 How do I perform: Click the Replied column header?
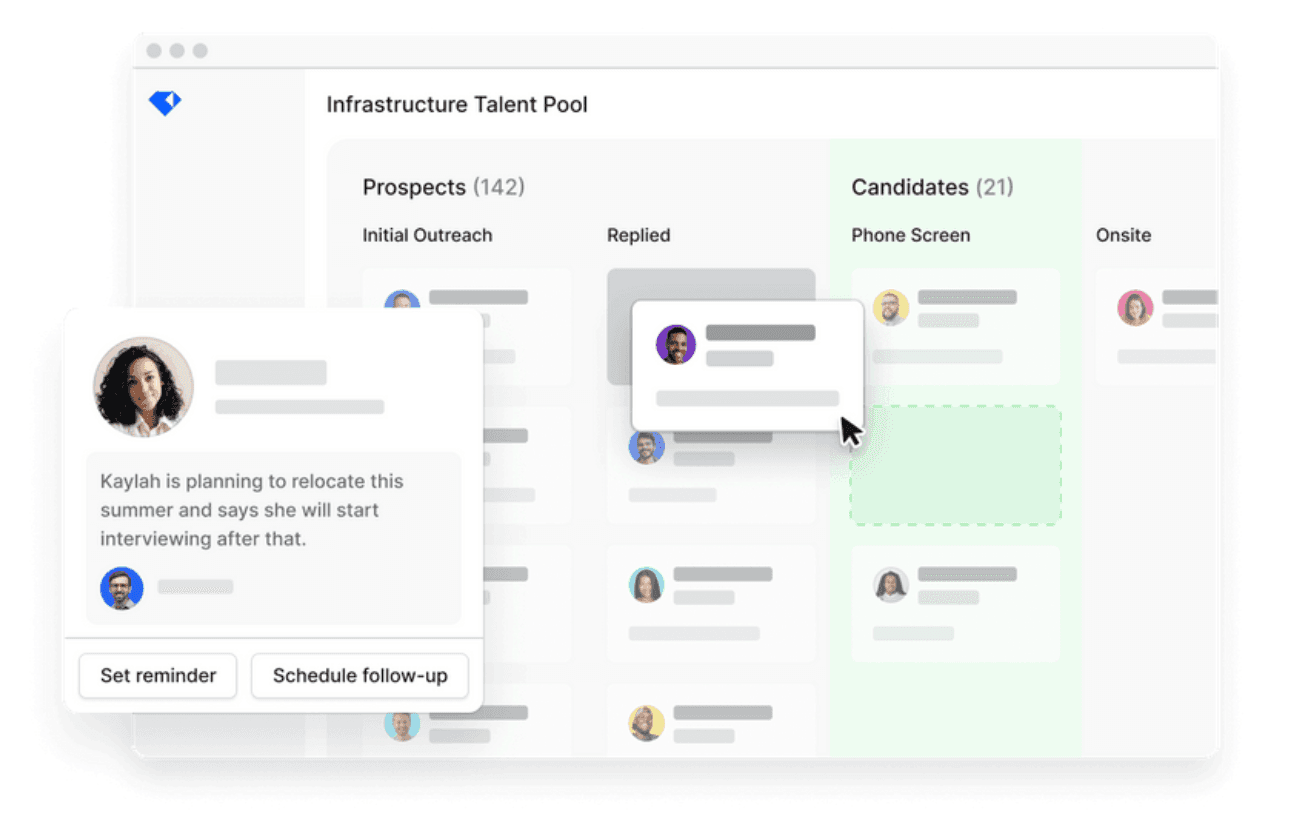point(638,235)
